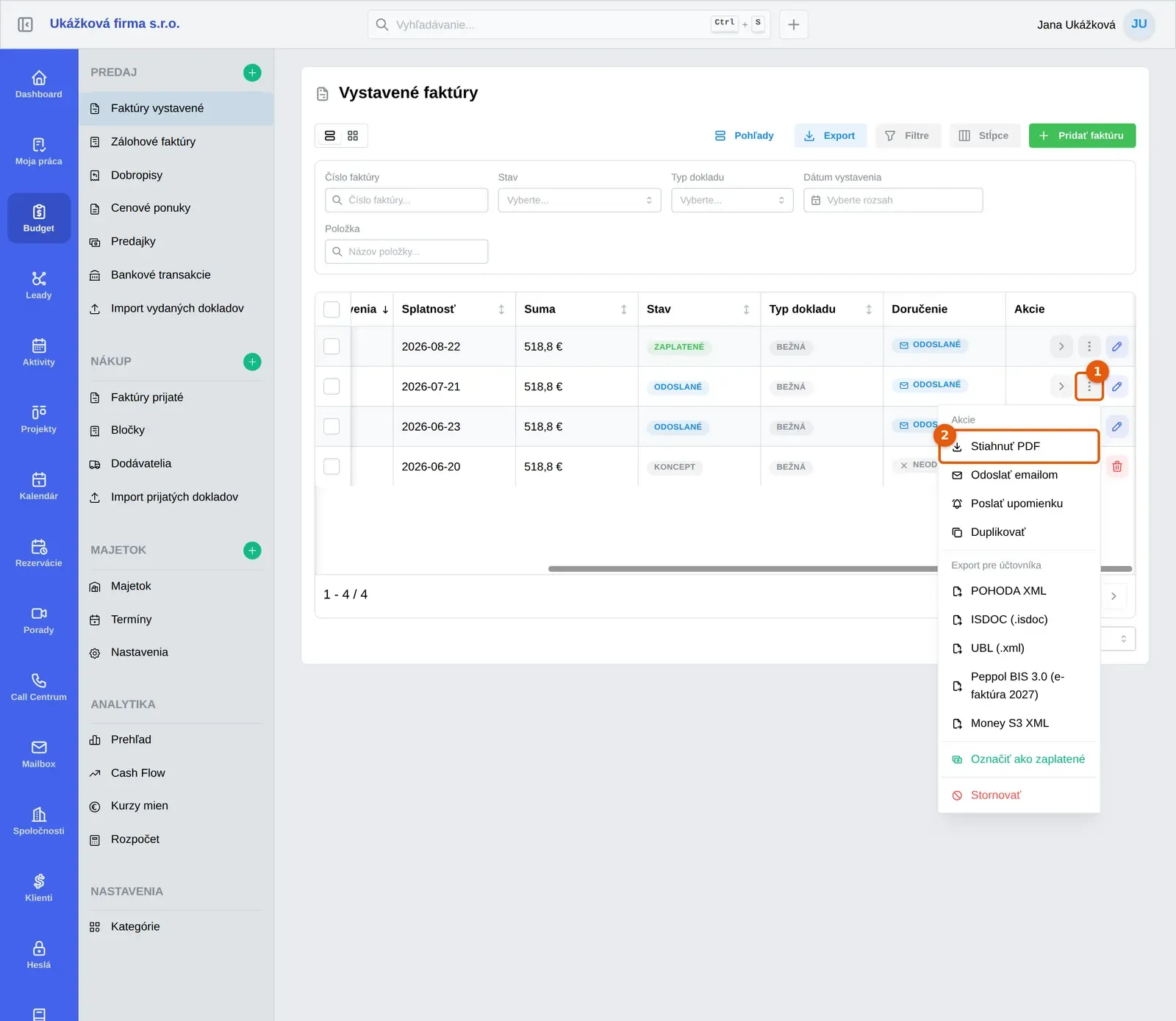Collapse the sidebar using the panel icon

25,24
